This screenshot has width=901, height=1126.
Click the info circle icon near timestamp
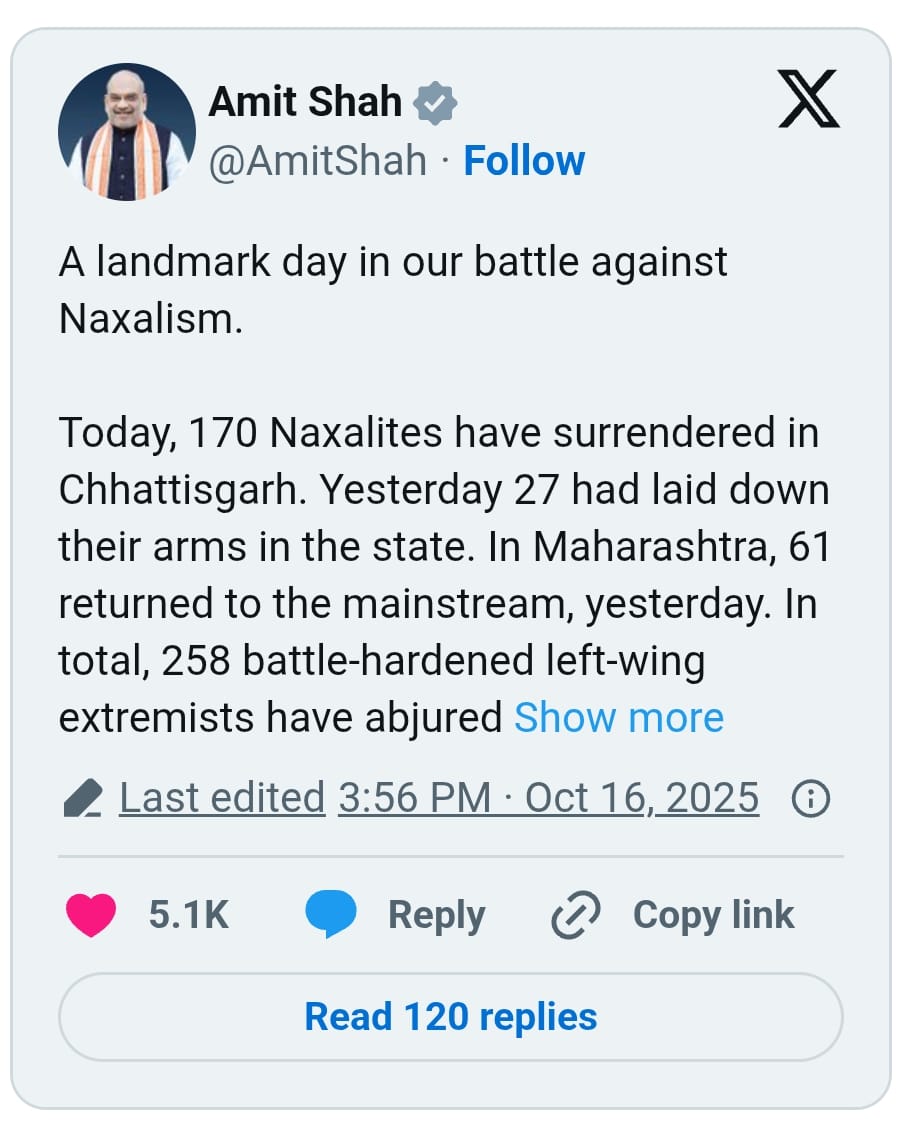coord(810,799)
